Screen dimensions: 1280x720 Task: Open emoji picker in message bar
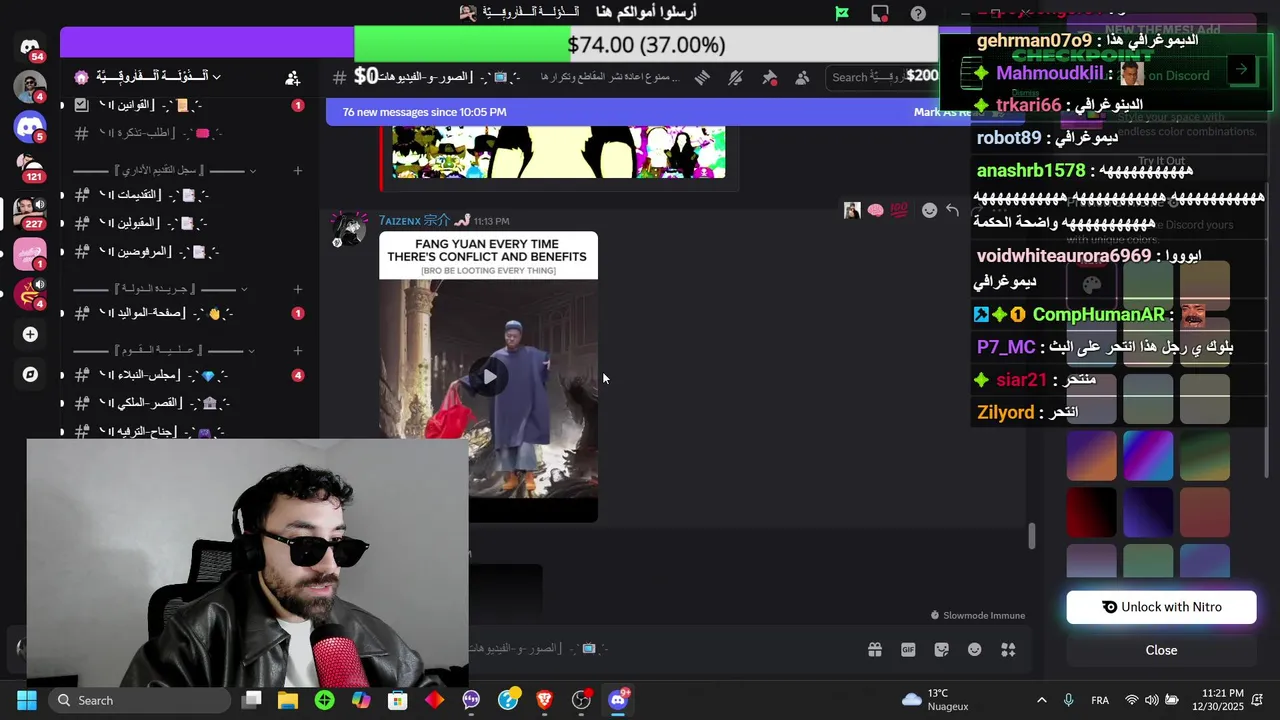pos(975,650)
